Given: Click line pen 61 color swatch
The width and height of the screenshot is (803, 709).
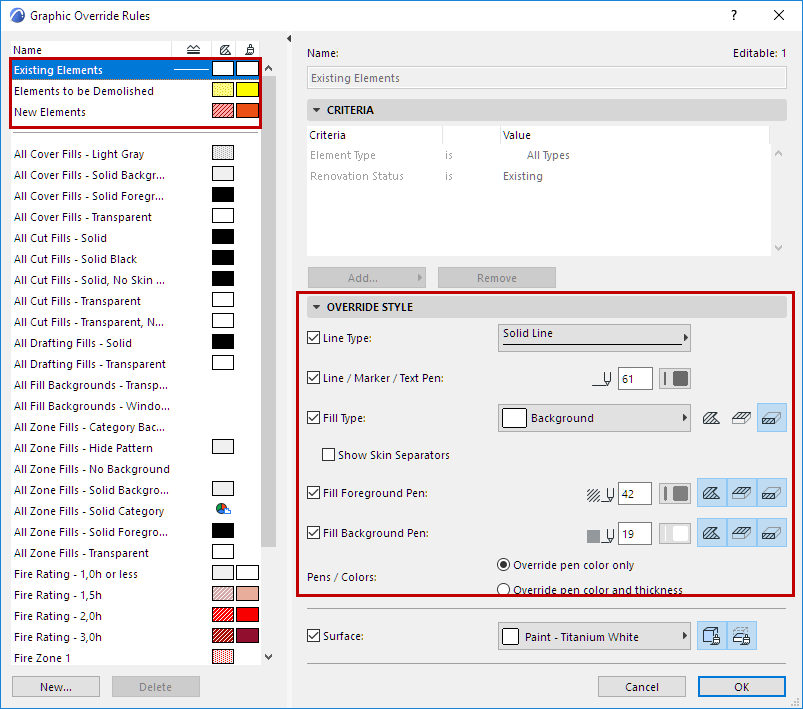Looking at the screenshot, I should tap(674, 379).
